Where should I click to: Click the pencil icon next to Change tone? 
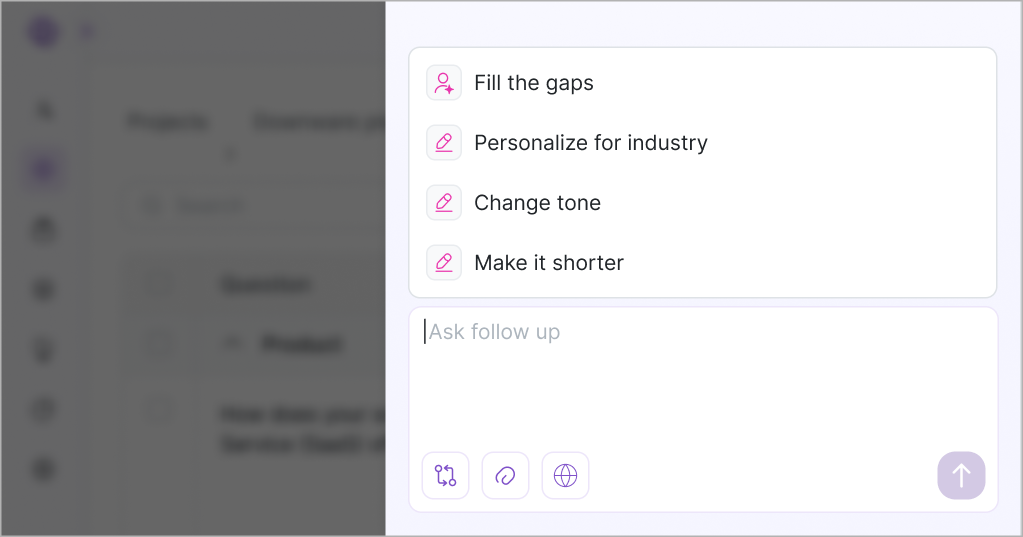click(444, 202)
